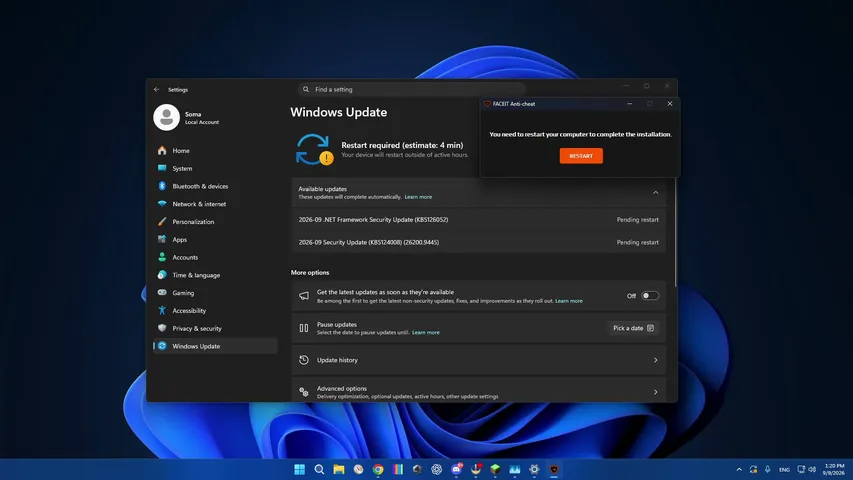Open ChatGPT app from the taskbar

(436, 469)
